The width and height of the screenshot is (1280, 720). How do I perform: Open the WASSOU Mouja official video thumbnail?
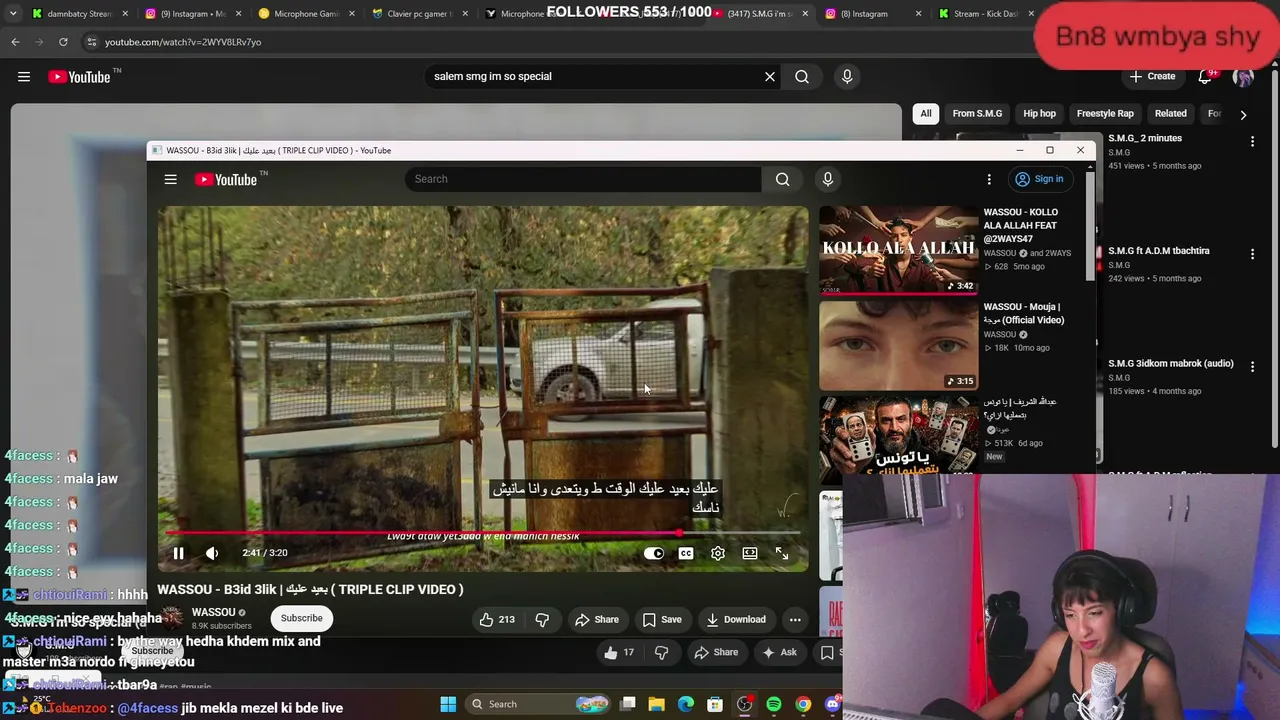[899, 345]
